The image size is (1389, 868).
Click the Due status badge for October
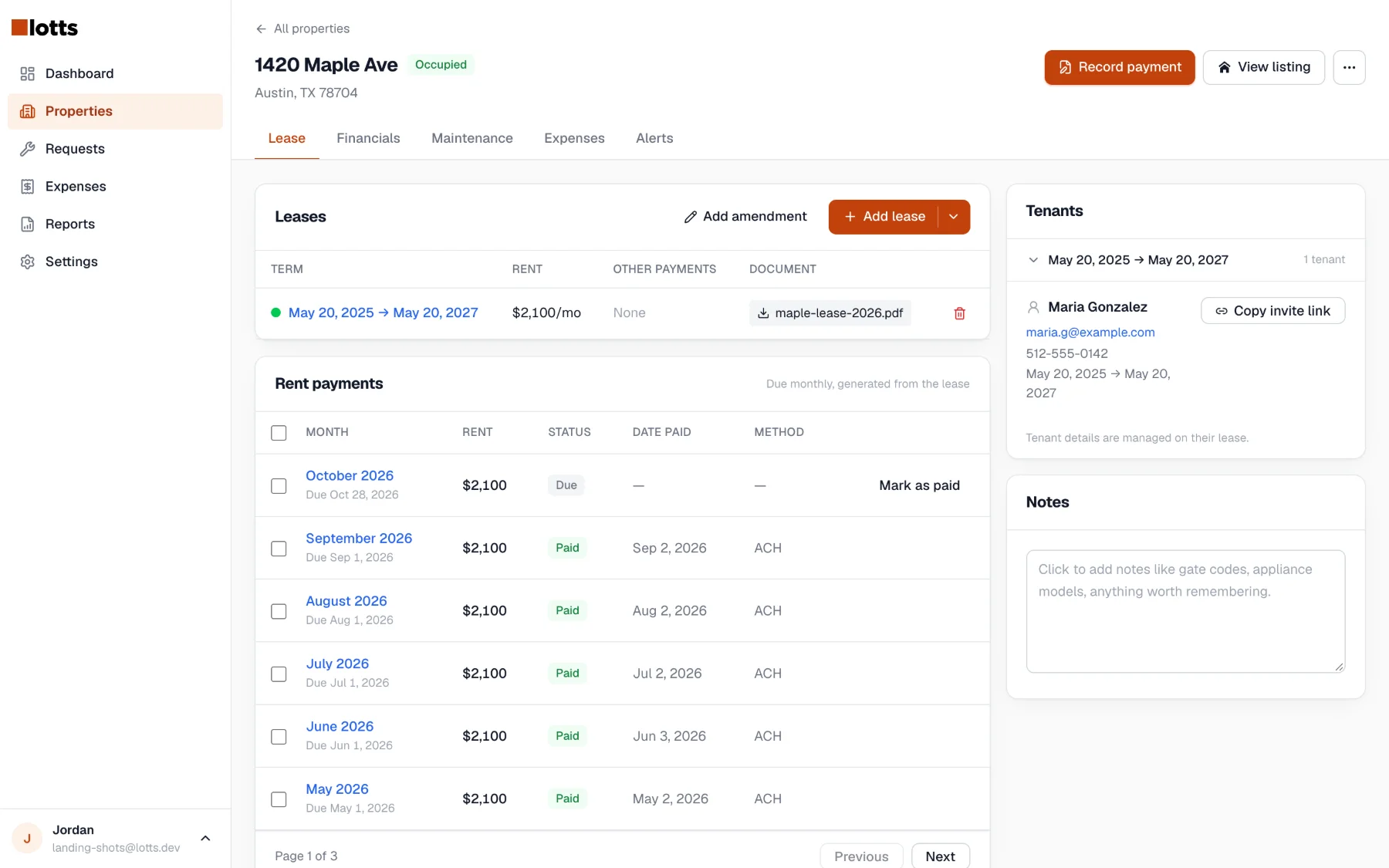(566, 485)
